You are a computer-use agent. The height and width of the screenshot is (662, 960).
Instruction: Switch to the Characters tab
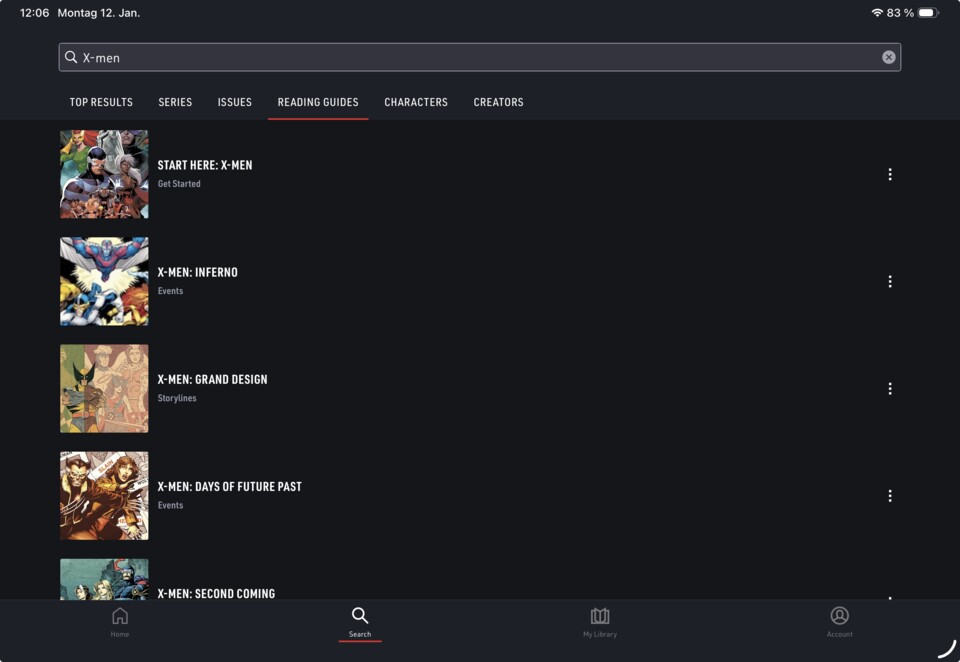coord(416,102)
